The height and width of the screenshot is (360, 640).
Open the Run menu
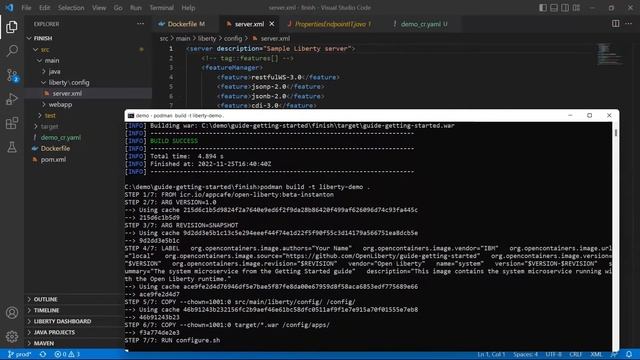[136, 8]
